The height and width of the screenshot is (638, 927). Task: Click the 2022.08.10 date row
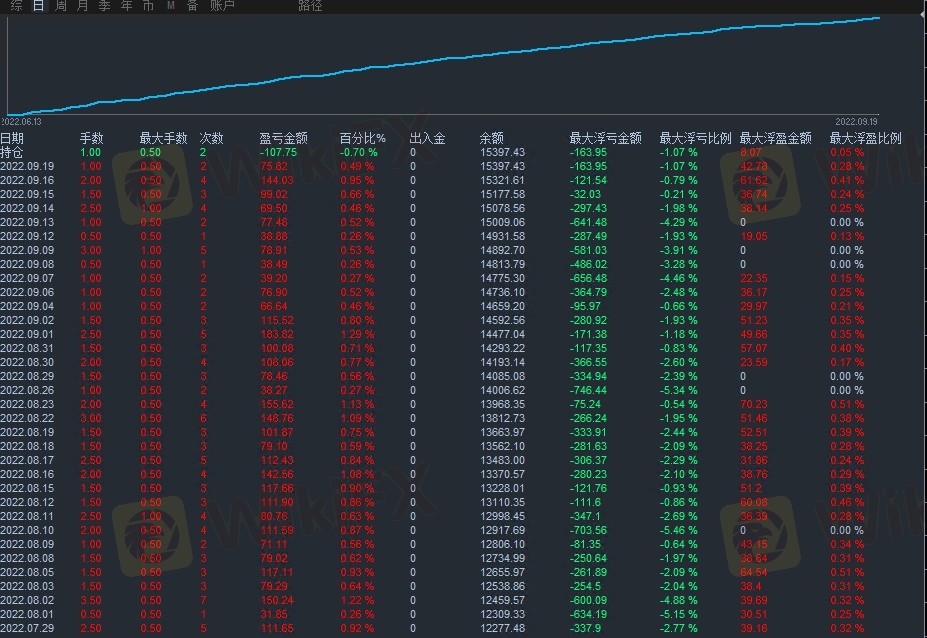tap(26, 530)
